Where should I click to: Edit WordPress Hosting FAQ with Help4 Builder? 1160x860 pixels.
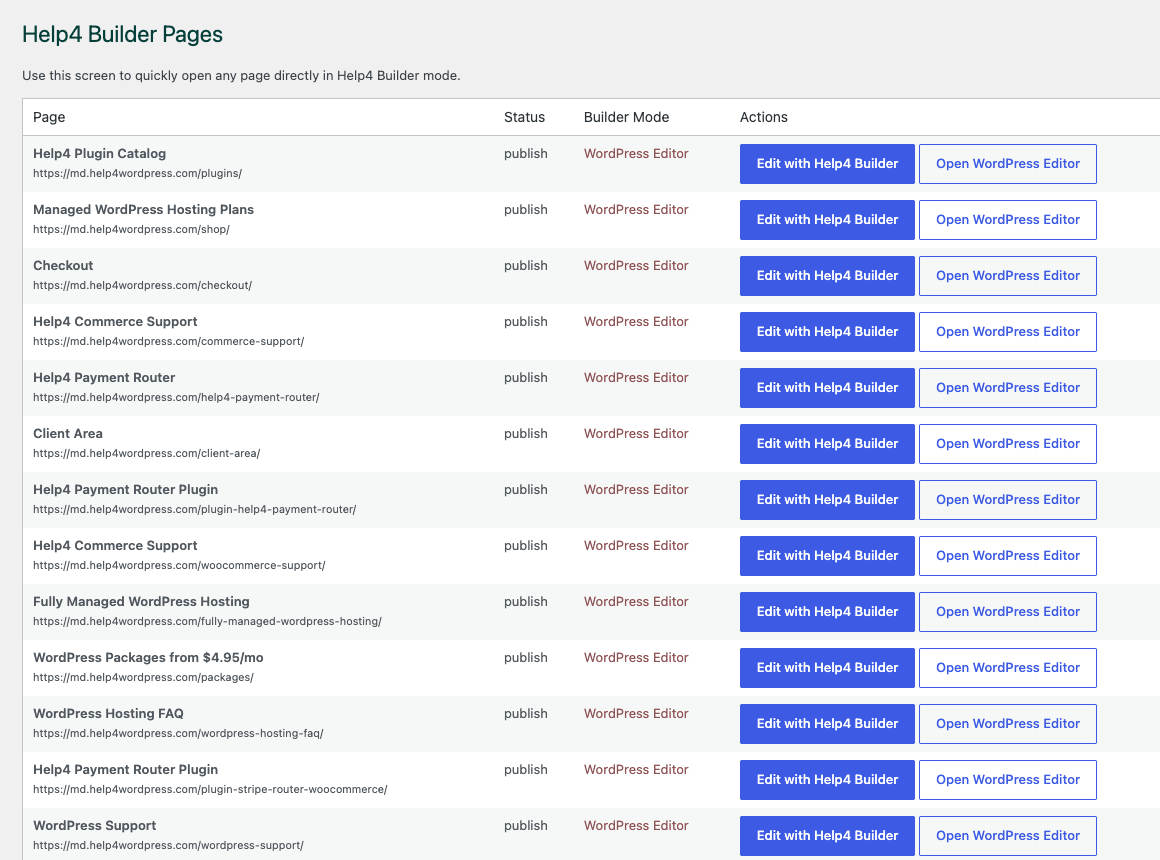click(x=827, y=724)
